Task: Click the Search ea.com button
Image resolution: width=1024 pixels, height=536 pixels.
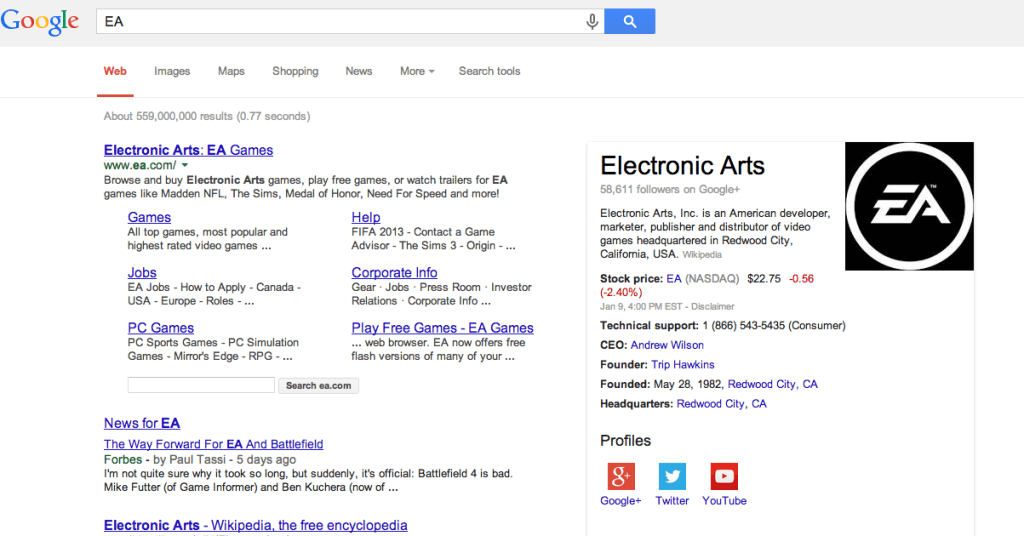Action: [x=318, y=386]
